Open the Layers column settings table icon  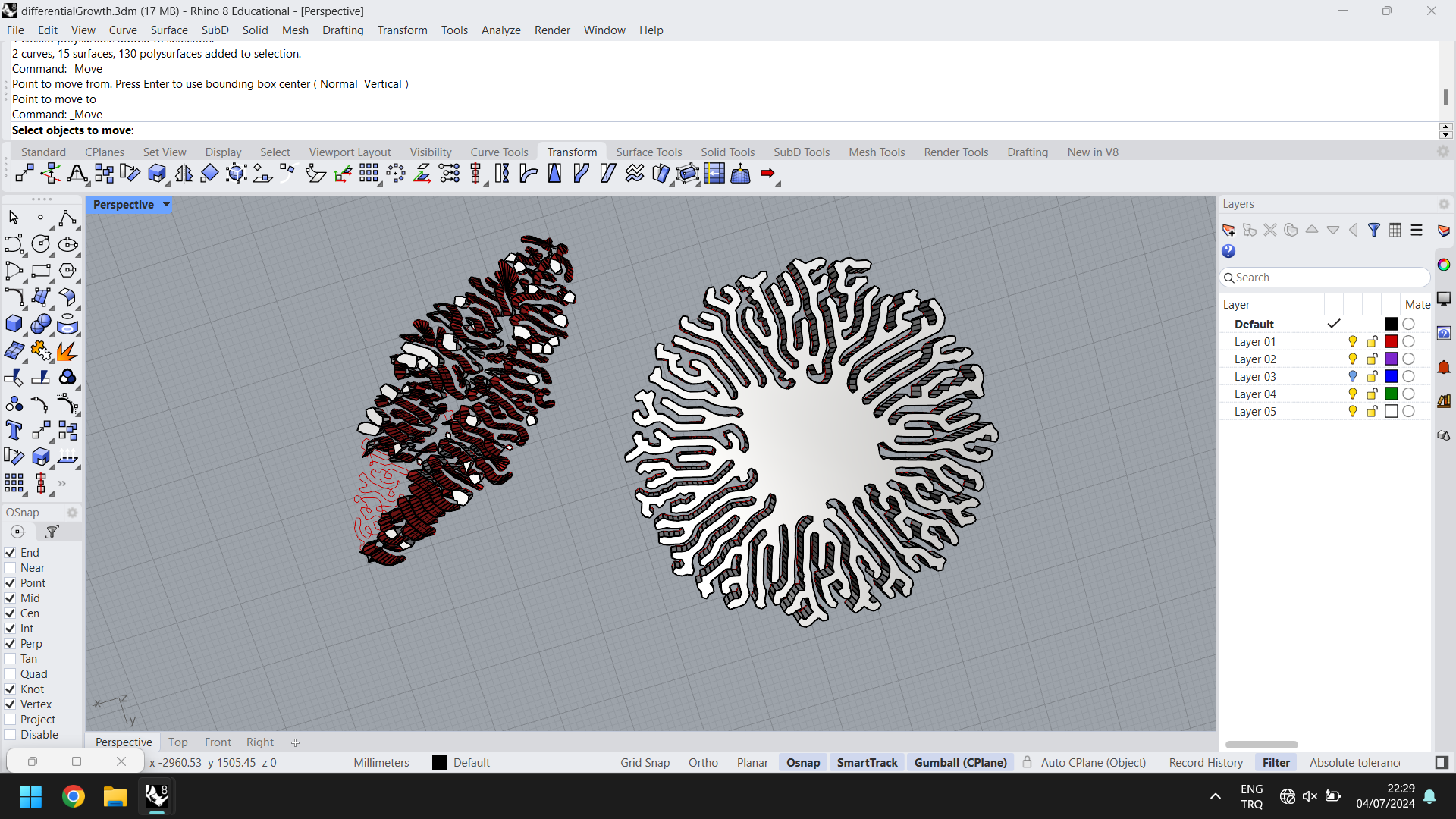1395,230
